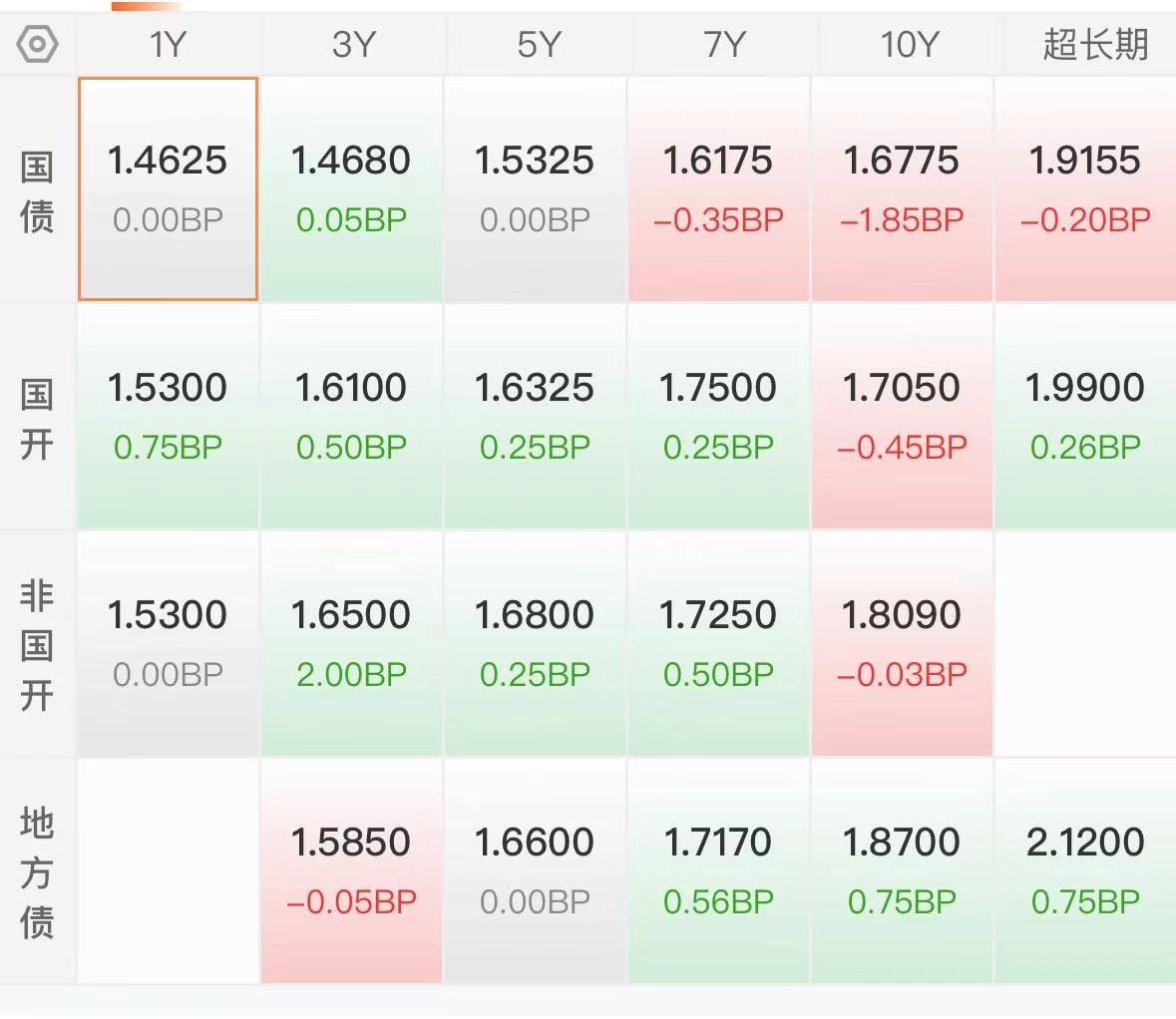Select highlighted 国债 1Y cell 1.4625
The width and height of the screenshot is (1176, 1019).
168,189
